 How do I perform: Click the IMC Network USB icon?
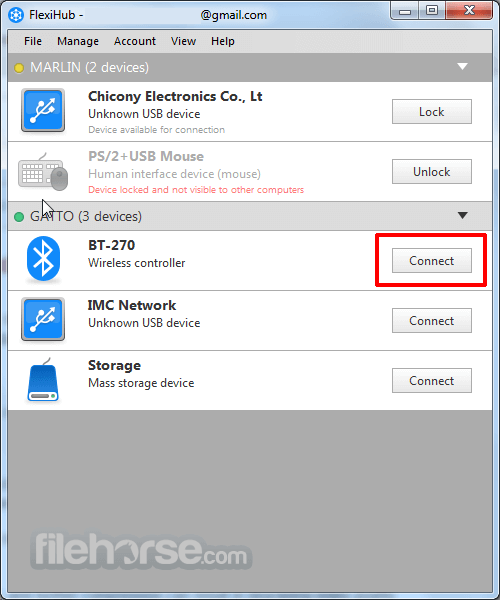pos(43,319)
